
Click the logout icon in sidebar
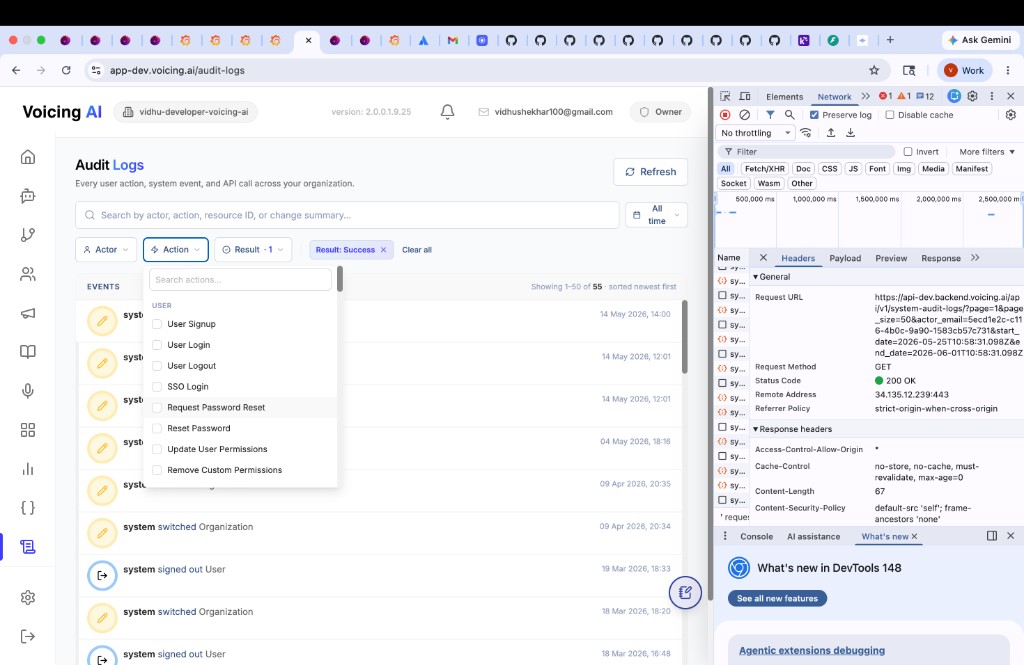click(x=27, y=636)
